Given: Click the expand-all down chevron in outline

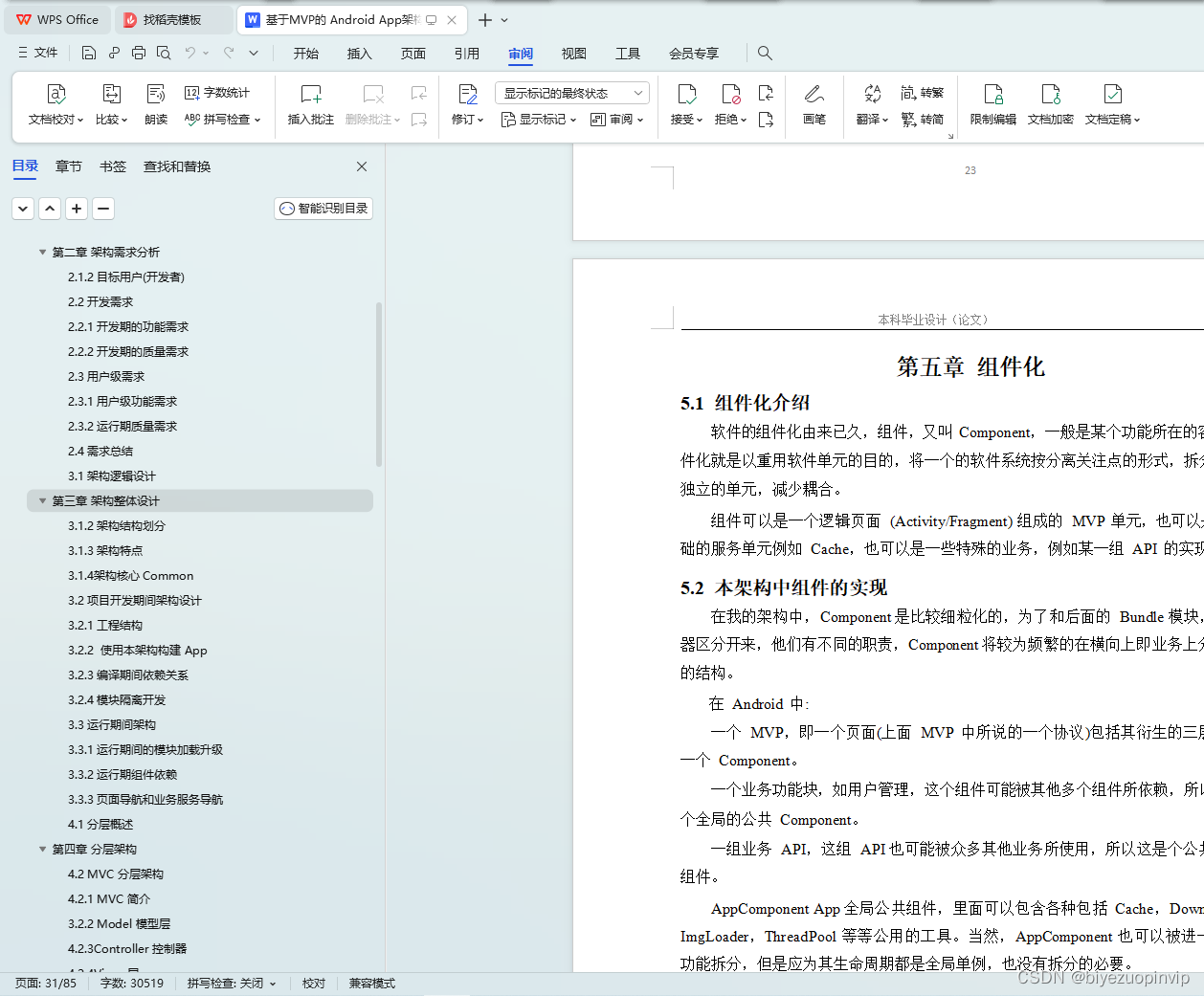Looking at the screenshot, I should pyautogui.click(x=24, y=209).
